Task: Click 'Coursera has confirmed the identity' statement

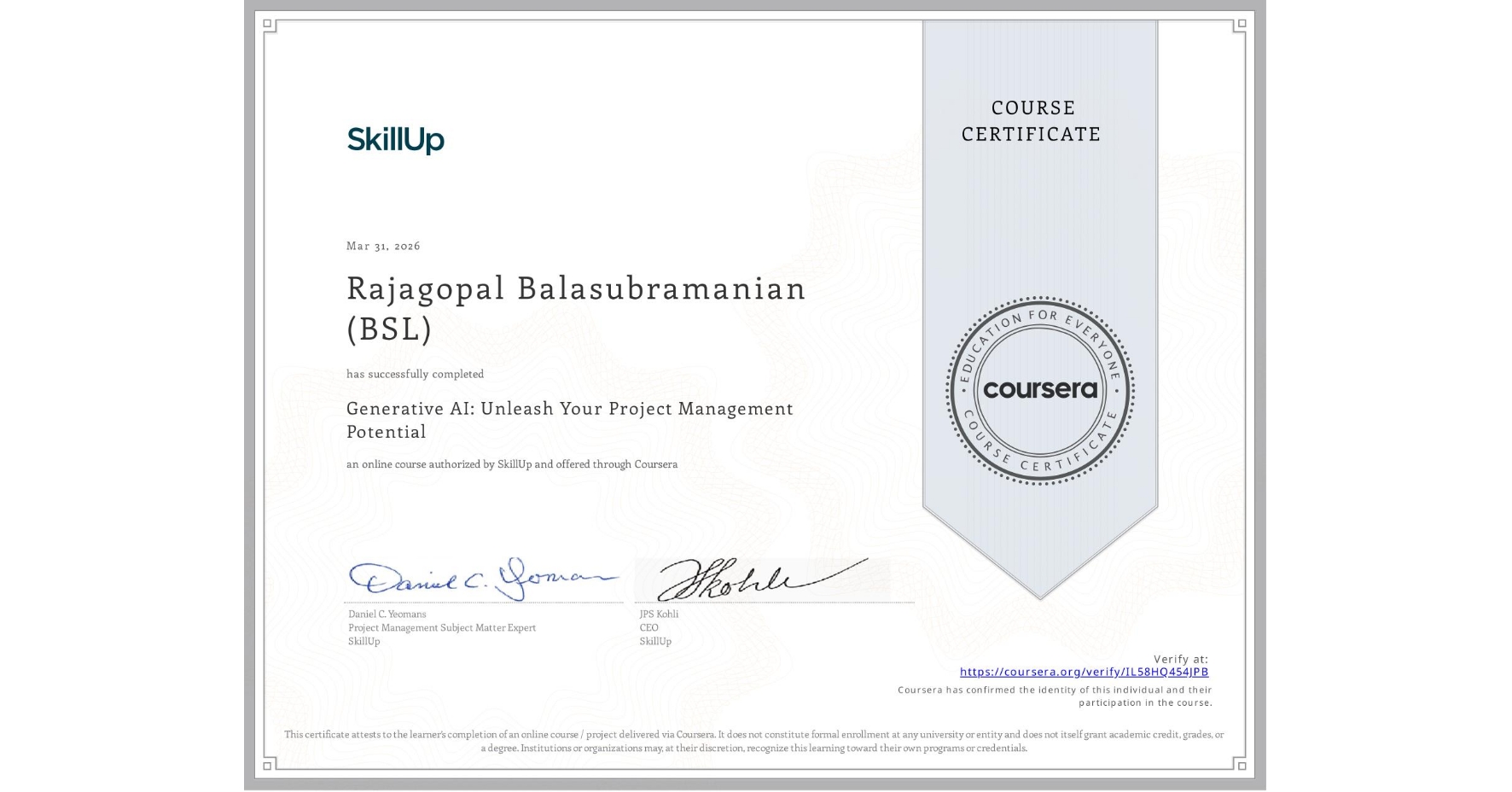Action: tap(1055, 696)
